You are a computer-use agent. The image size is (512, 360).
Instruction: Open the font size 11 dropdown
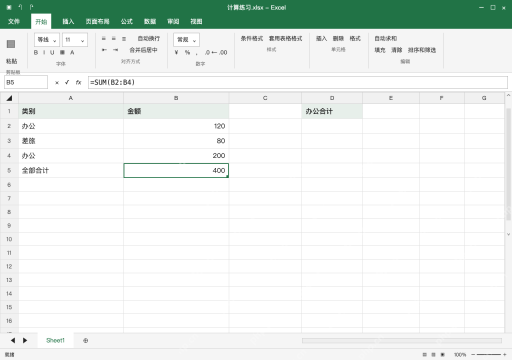(x=75, y=40)
